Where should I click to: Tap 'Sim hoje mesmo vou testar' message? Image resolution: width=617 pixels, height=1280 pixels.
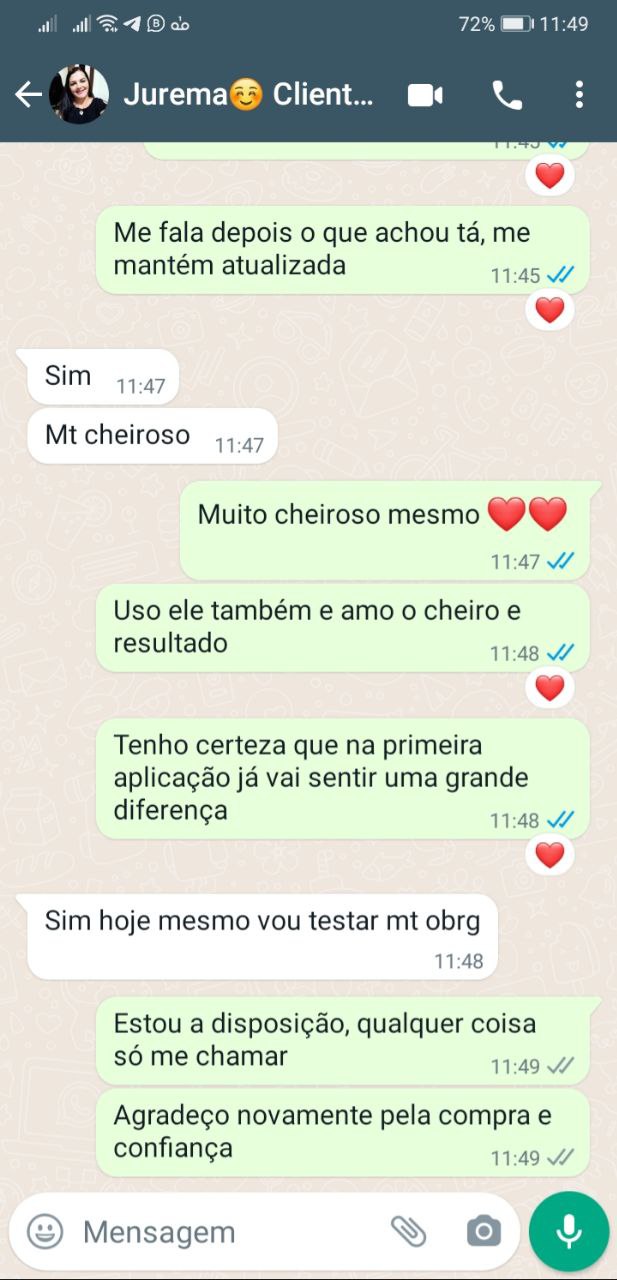point(262,937)
